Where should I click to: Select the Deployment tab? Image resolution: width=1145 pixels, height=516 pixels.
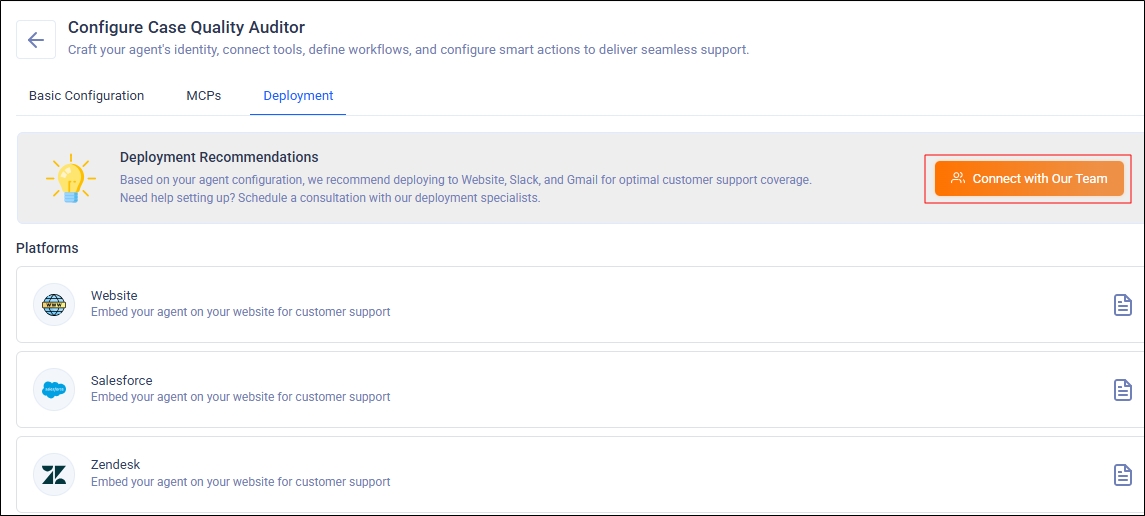click(x=298, y=96)
